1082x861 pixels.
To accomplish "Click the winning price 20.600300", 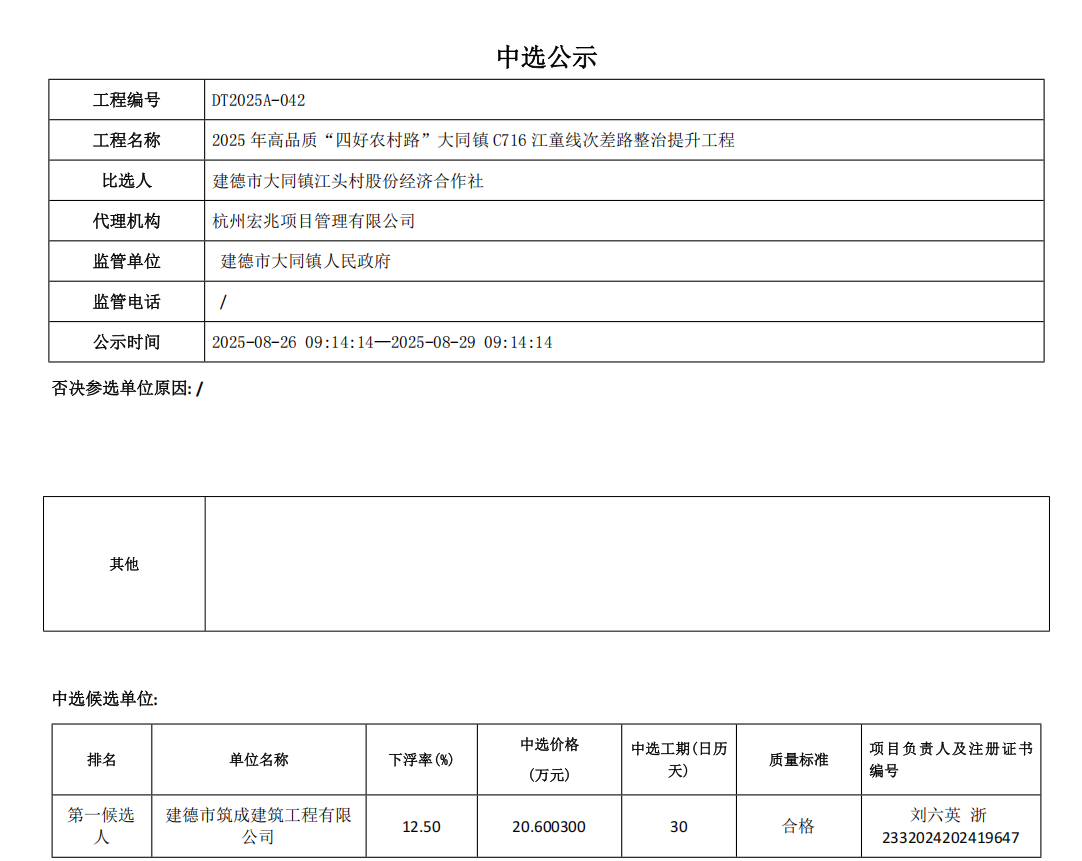I will point(549,827).
